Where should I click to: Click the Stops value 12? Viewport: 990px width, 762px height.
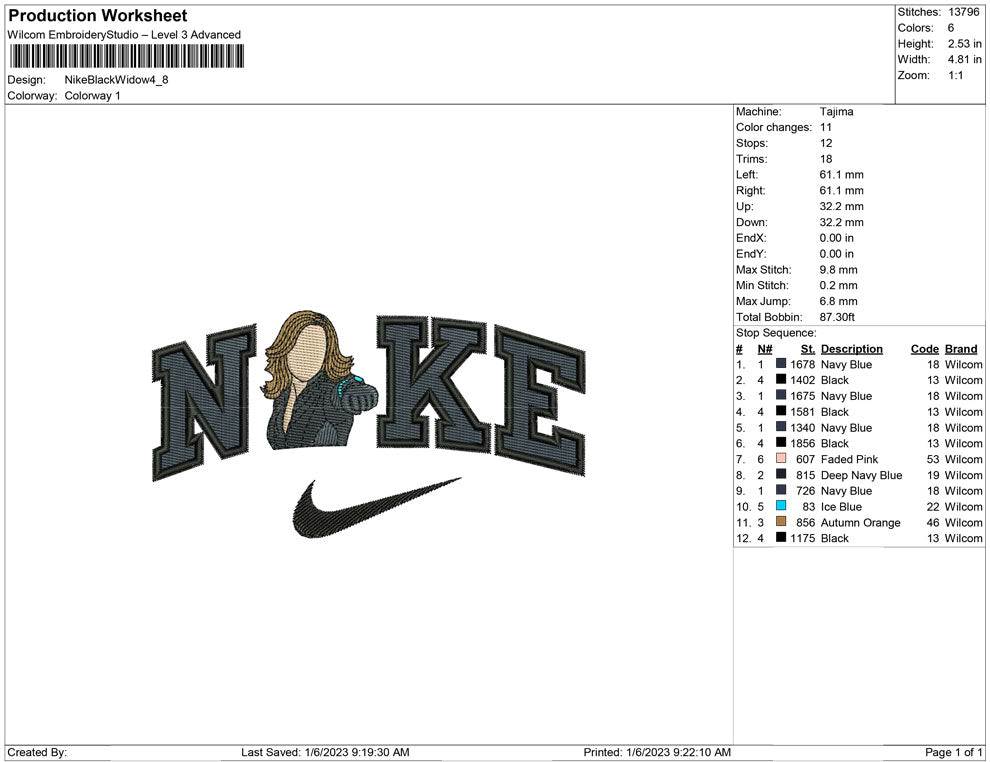tap(826, 143)
